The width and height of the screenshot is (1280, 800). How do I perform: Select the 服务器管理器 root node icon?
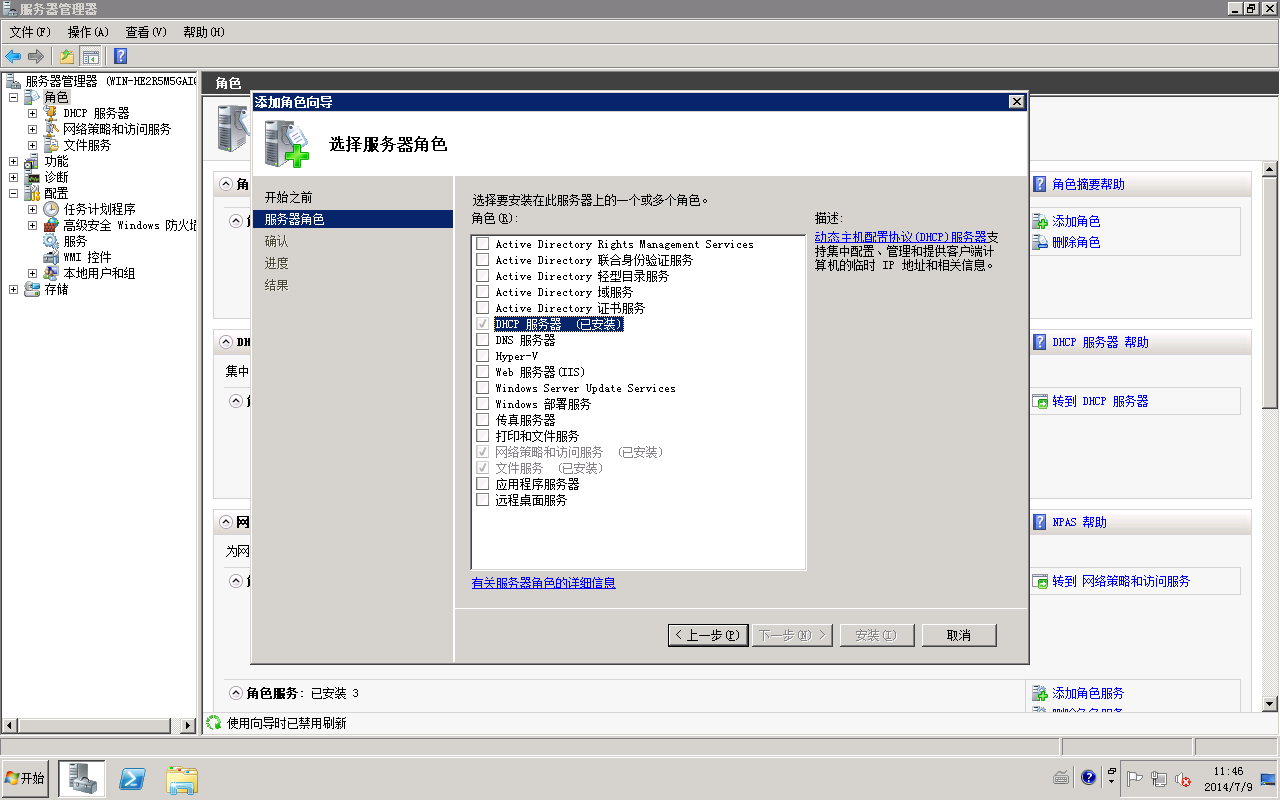coord(14,81)
